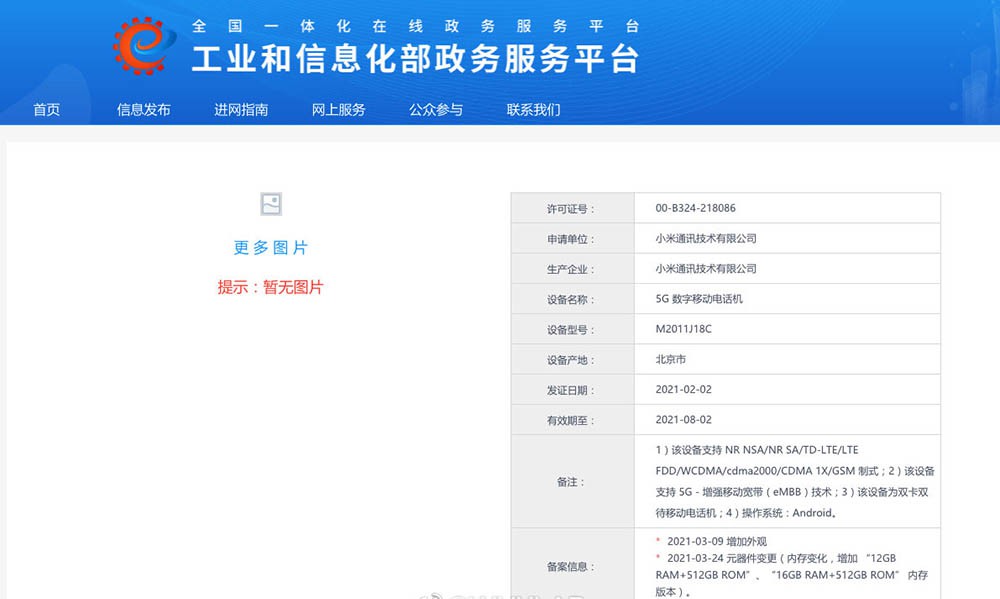Click the site title 工业和信息化部政务服务平台
This screenshot has width=1000, height=599.
415,59
